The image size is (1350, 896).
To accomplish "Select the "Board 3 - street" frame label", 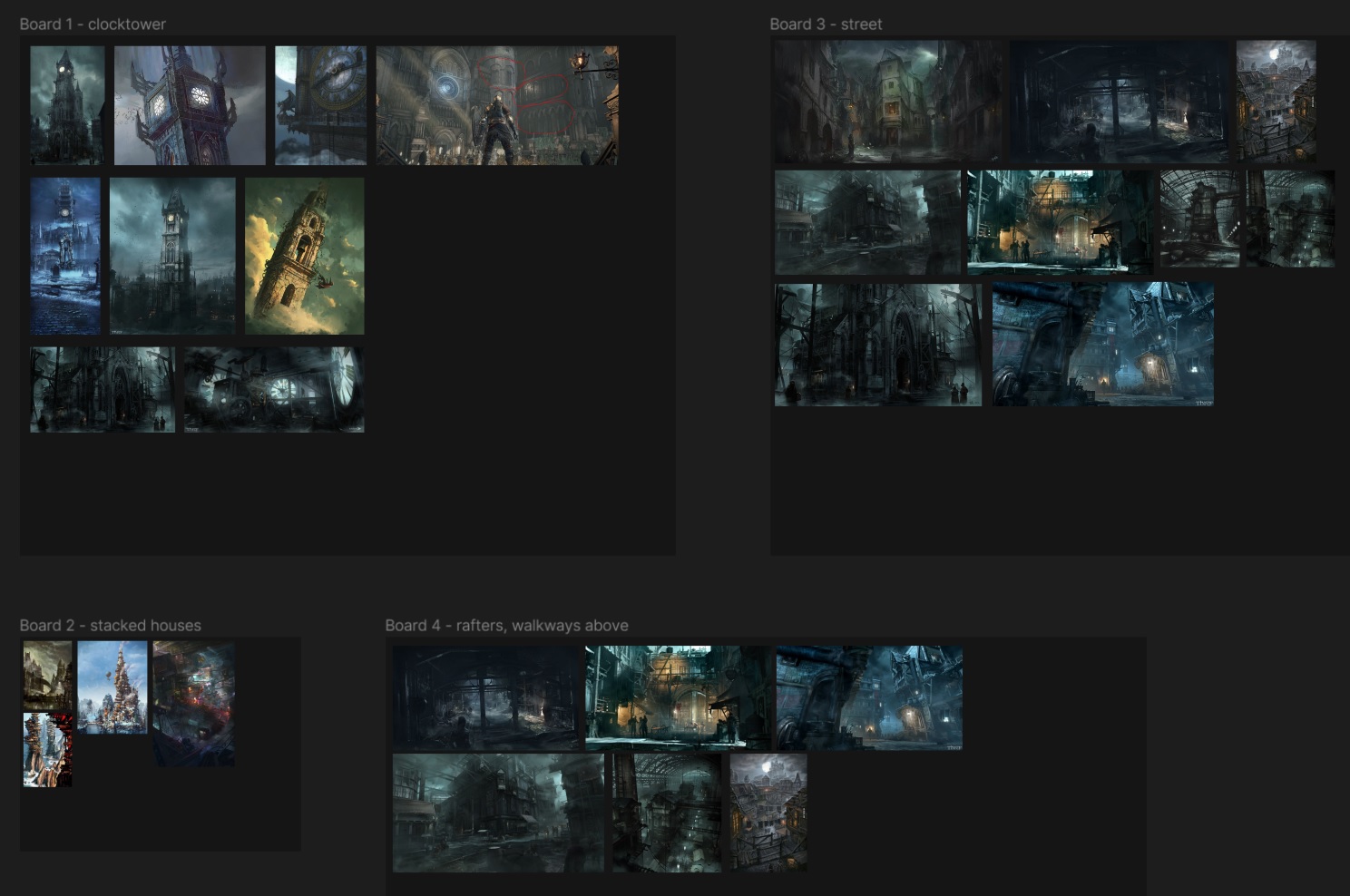I will (x=826, y=24).
